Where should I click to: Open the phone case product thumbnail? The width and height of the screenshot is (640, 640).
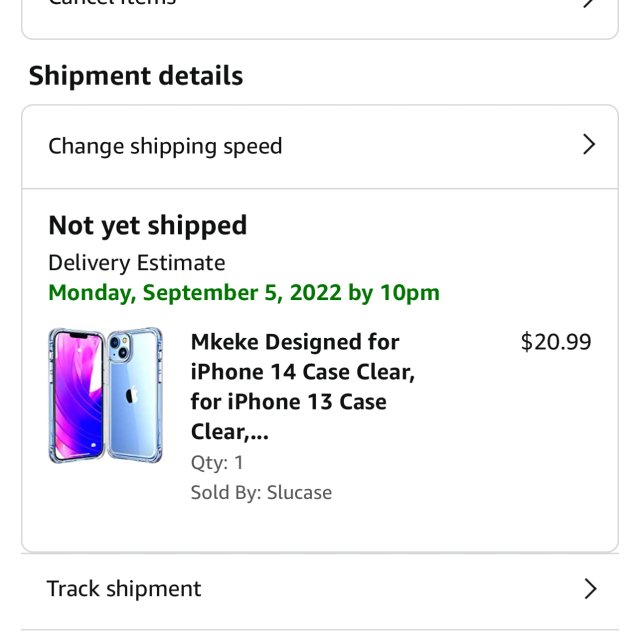coord(105,395)
